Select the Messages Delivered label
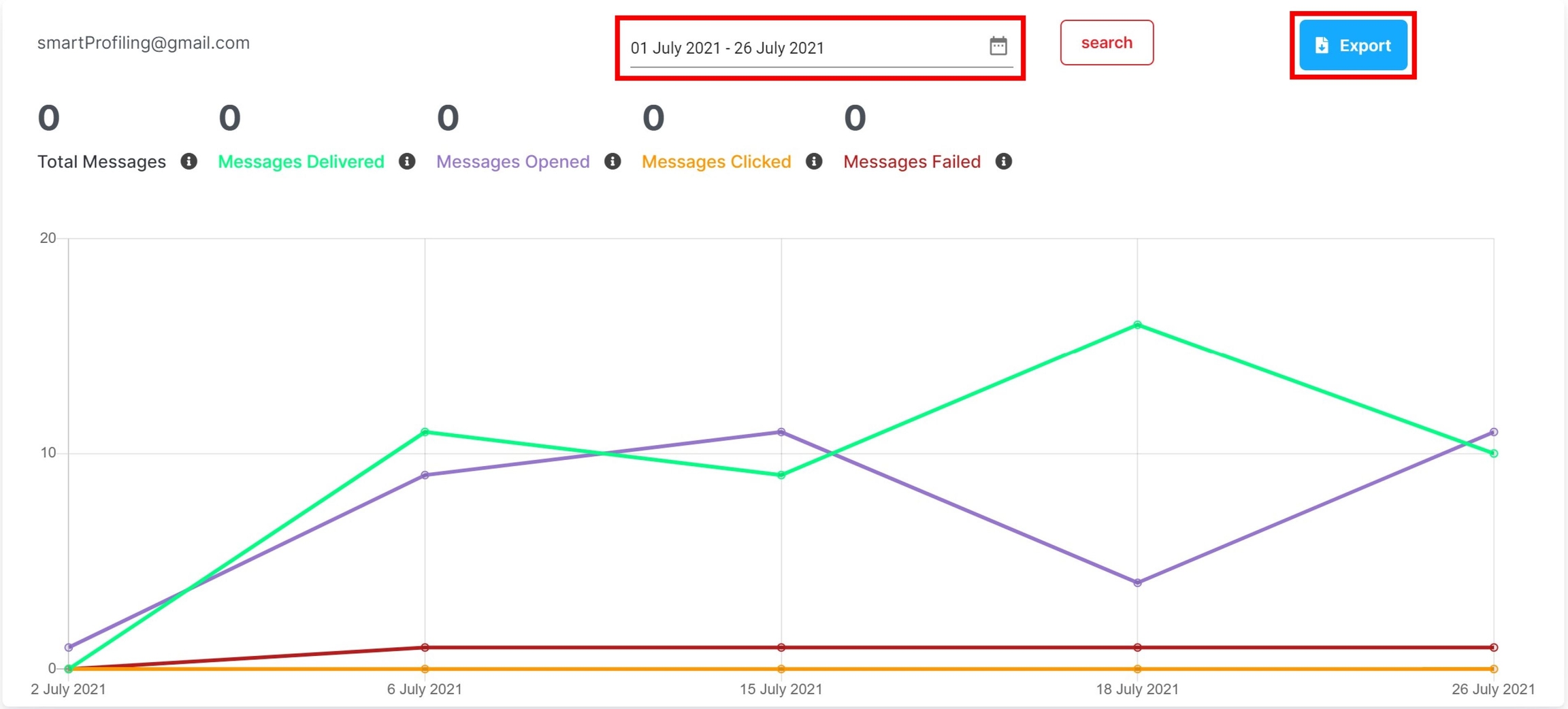The image size is (1568, 709). click(301, 162)
